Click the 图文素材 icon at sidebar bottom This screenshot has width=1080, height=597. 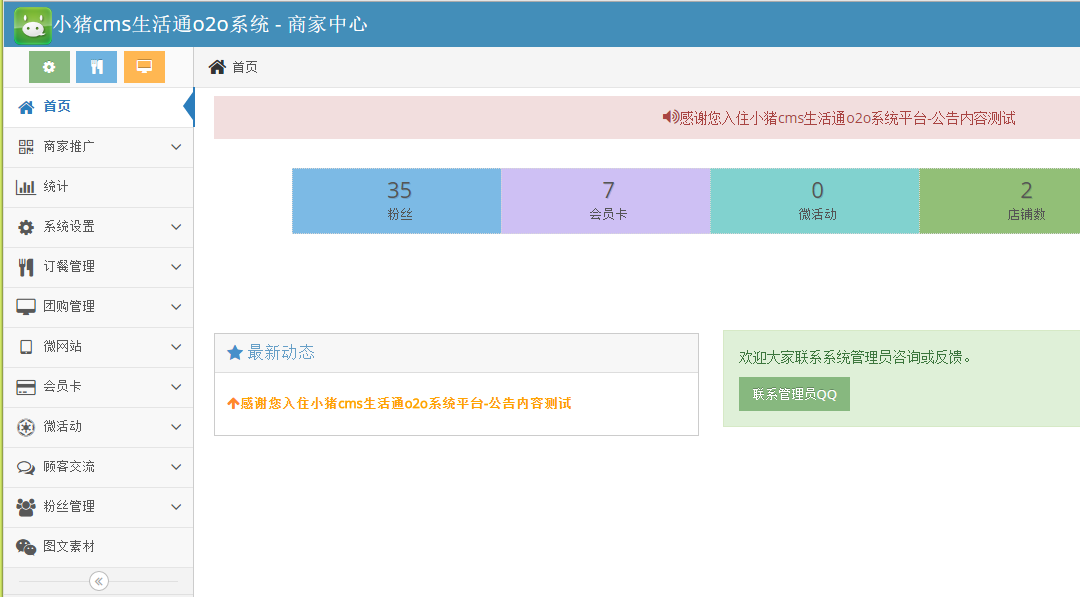[27, 547]
